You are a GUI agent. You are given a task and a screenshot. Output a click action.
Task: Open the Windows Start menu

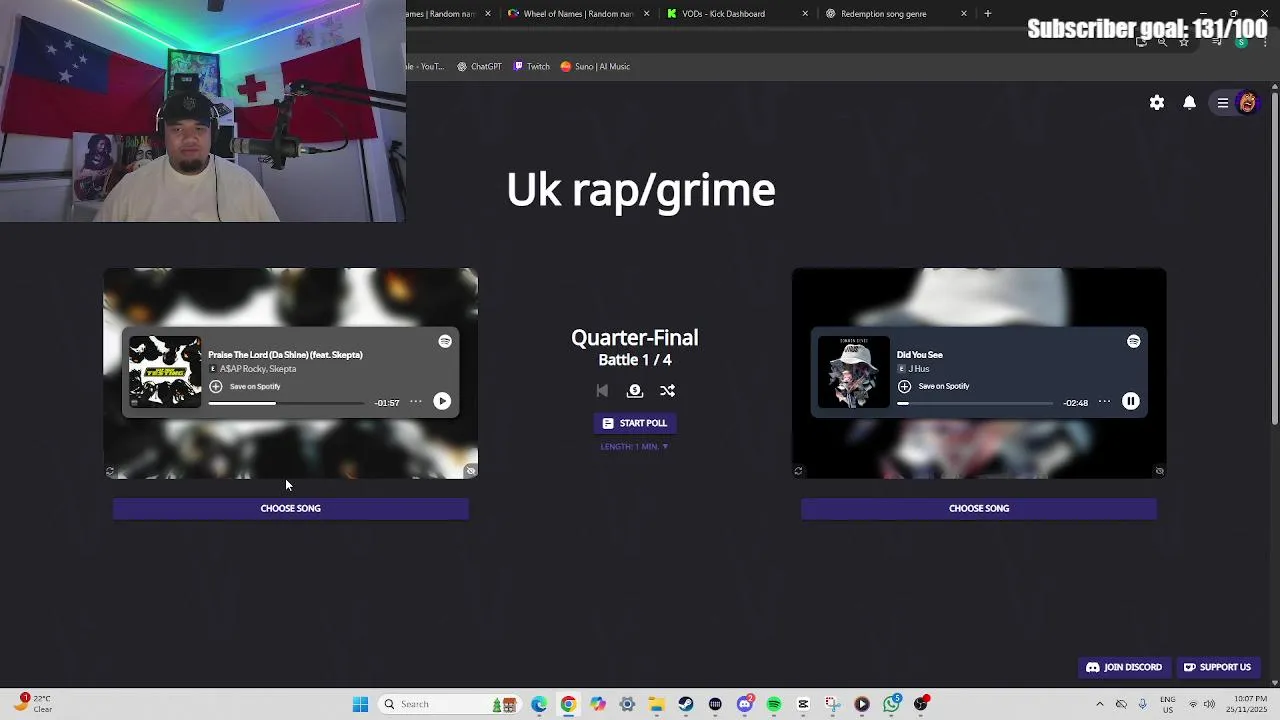coord(360,704)
